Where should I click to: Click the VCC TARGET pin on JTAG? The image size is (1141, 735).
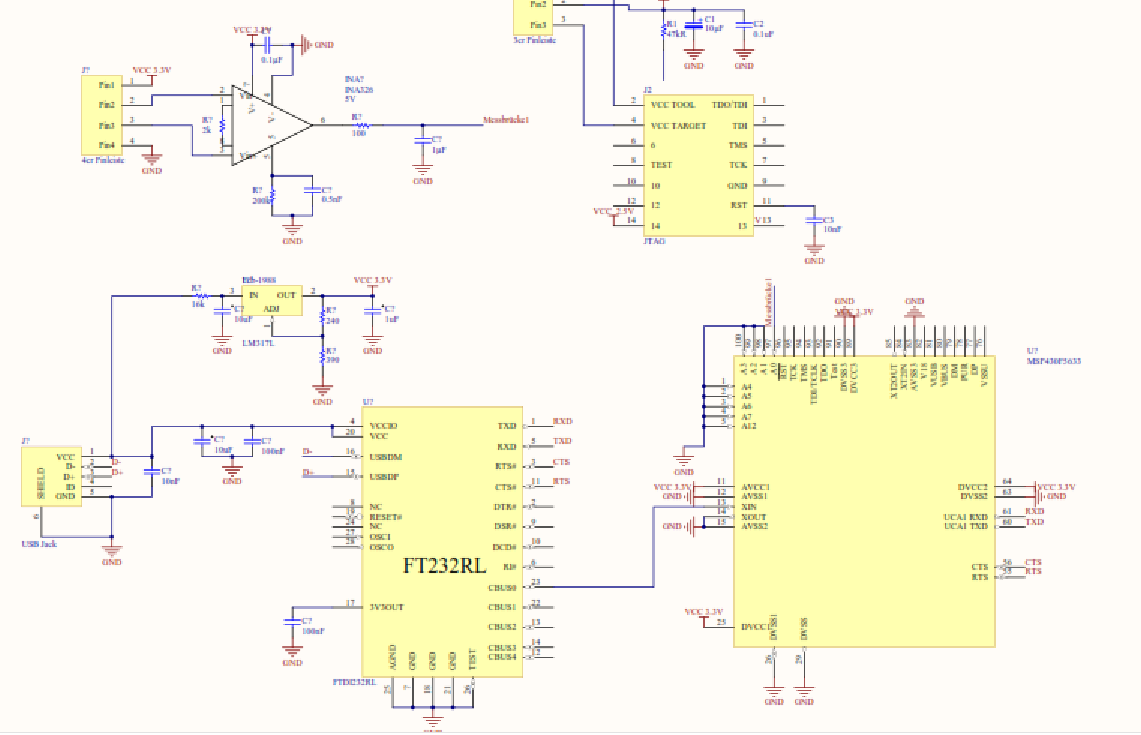point(678,126)
